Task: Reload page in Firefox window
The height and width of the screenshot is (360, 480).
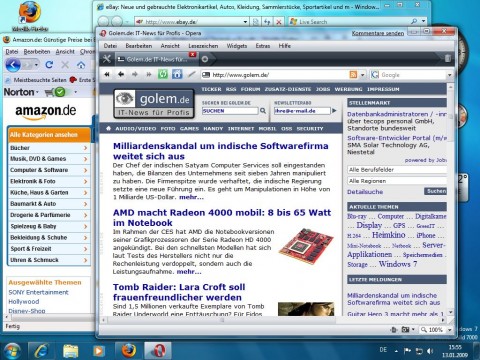Action: 49,65
